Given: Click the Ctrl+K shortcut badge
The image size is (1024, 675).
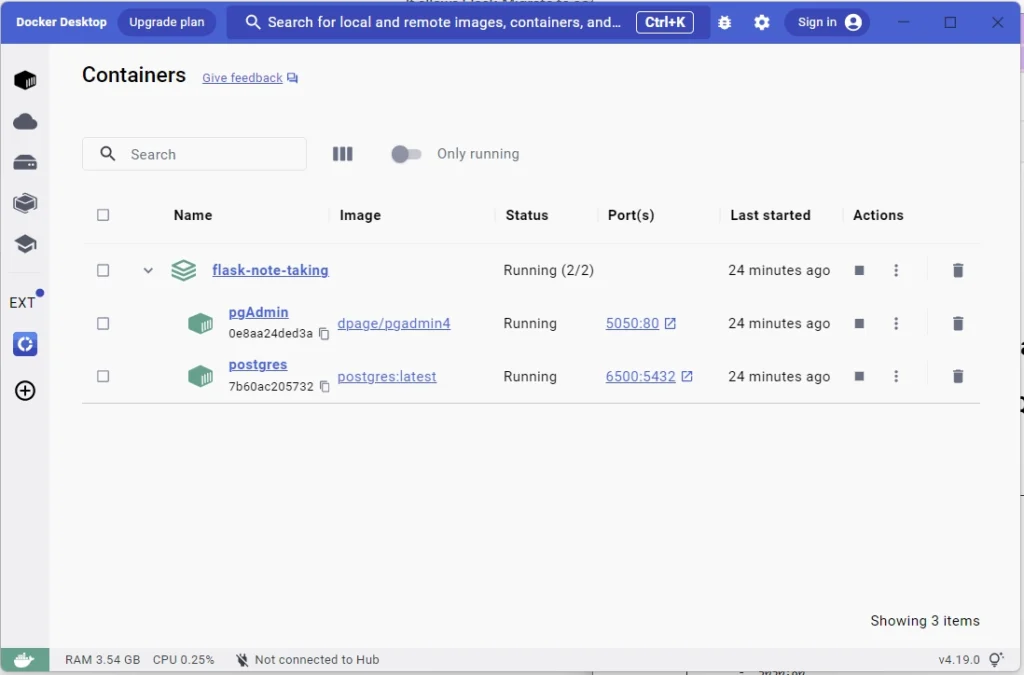Looking at the screenshot, I should (x=665, y=22).
